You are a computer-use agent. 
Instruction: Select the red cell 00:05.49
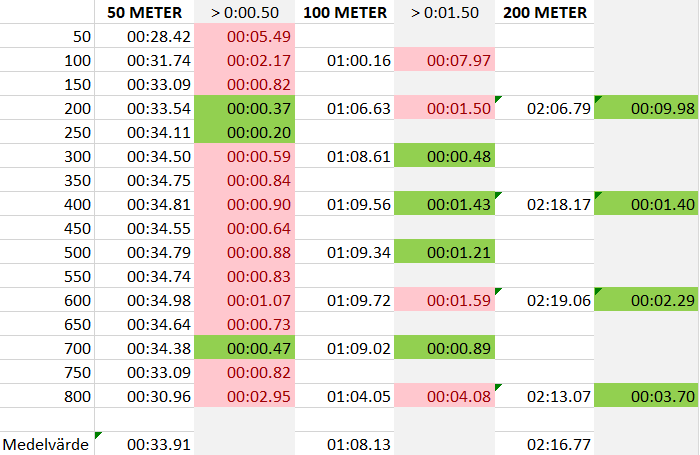point(244,37)
